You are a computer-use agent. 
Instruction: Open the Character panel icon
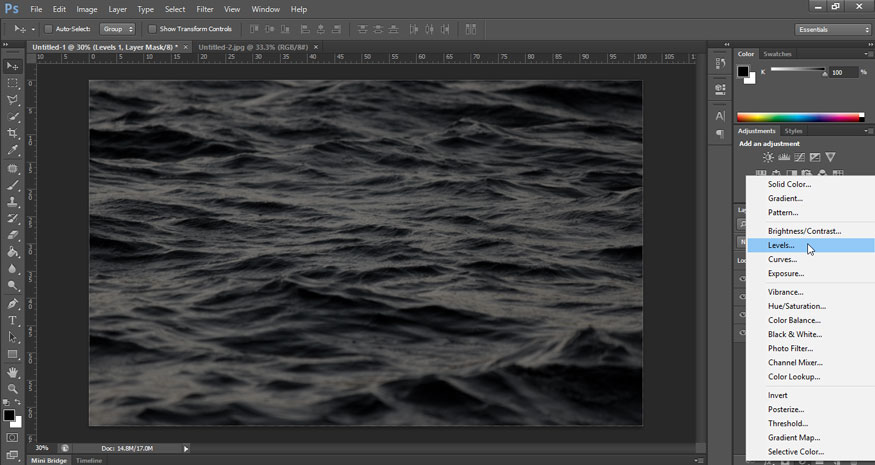pyautogui.click(x=720, y=116)
